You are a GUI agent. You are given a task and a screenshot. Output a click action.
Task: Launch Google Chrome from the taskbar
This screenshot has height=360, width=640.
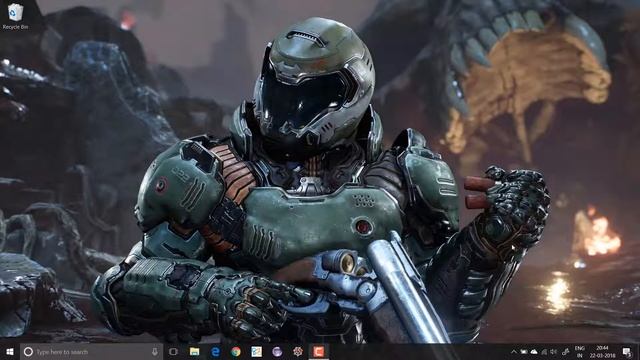point(236,351)
